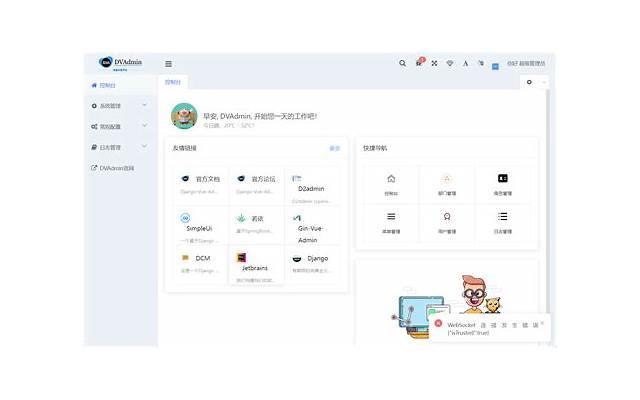Image resolution: width=640 pixels, height=400 pixels.
Task: Click the DVAdmin logo
Action: tap(120, 62)
